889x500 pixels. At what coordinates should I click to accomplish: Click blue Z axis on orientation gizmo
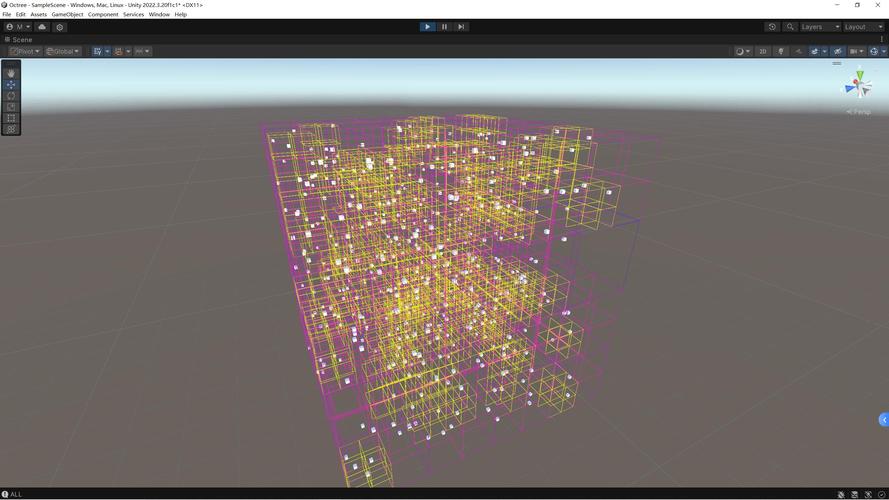coord(849,88)
